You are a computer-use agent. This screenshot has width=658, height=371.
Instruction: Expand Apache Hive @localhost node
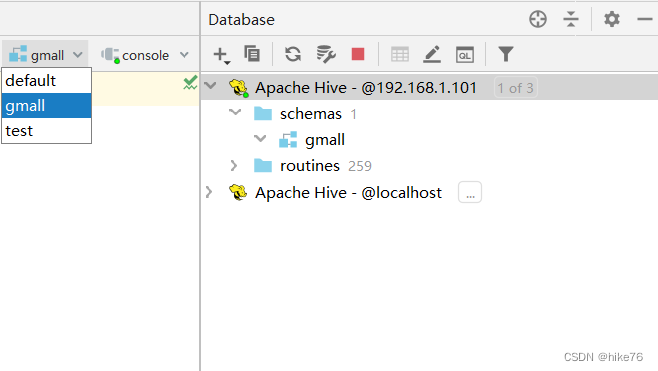pos(209,192)
